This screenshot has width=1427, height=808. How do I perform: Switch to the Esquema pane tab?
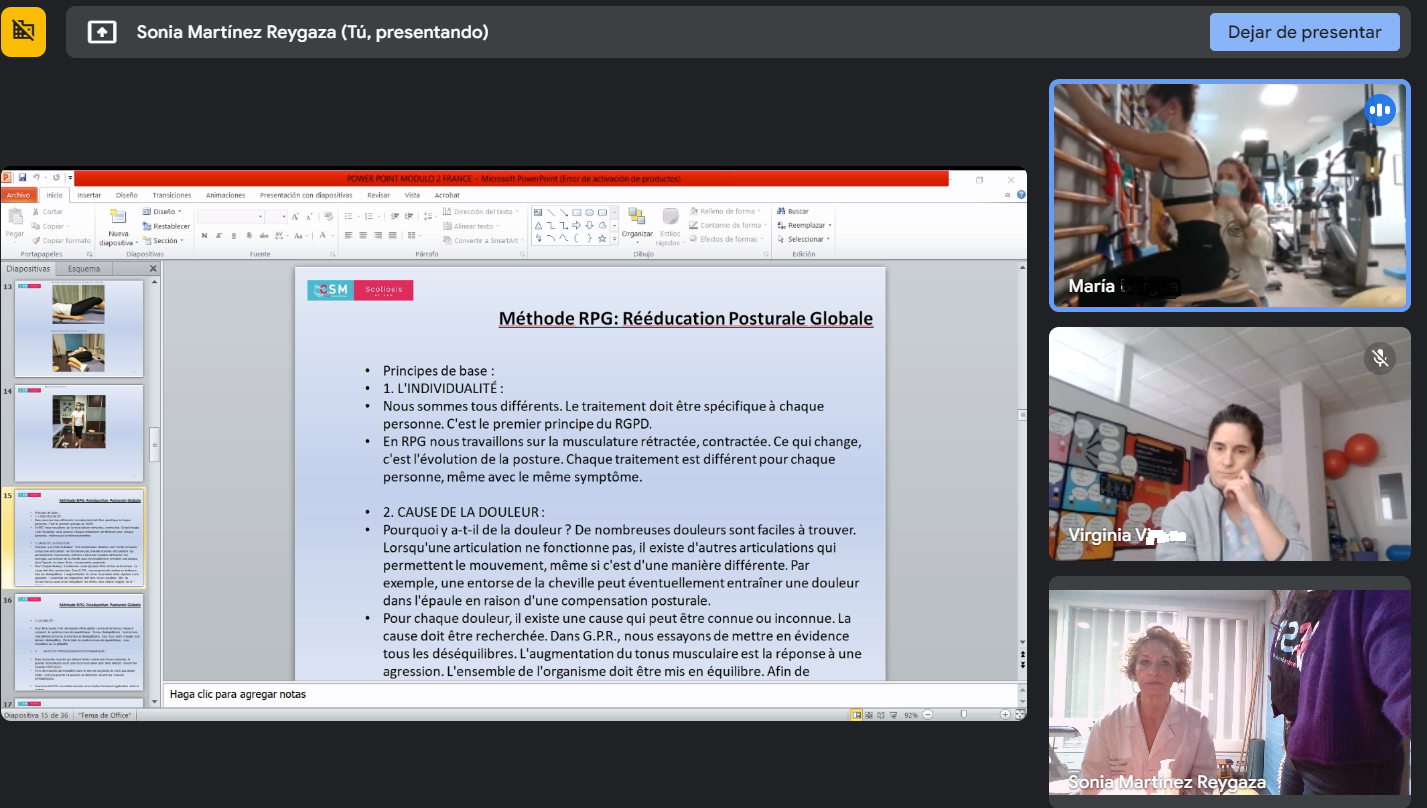[x=84, y=269]
